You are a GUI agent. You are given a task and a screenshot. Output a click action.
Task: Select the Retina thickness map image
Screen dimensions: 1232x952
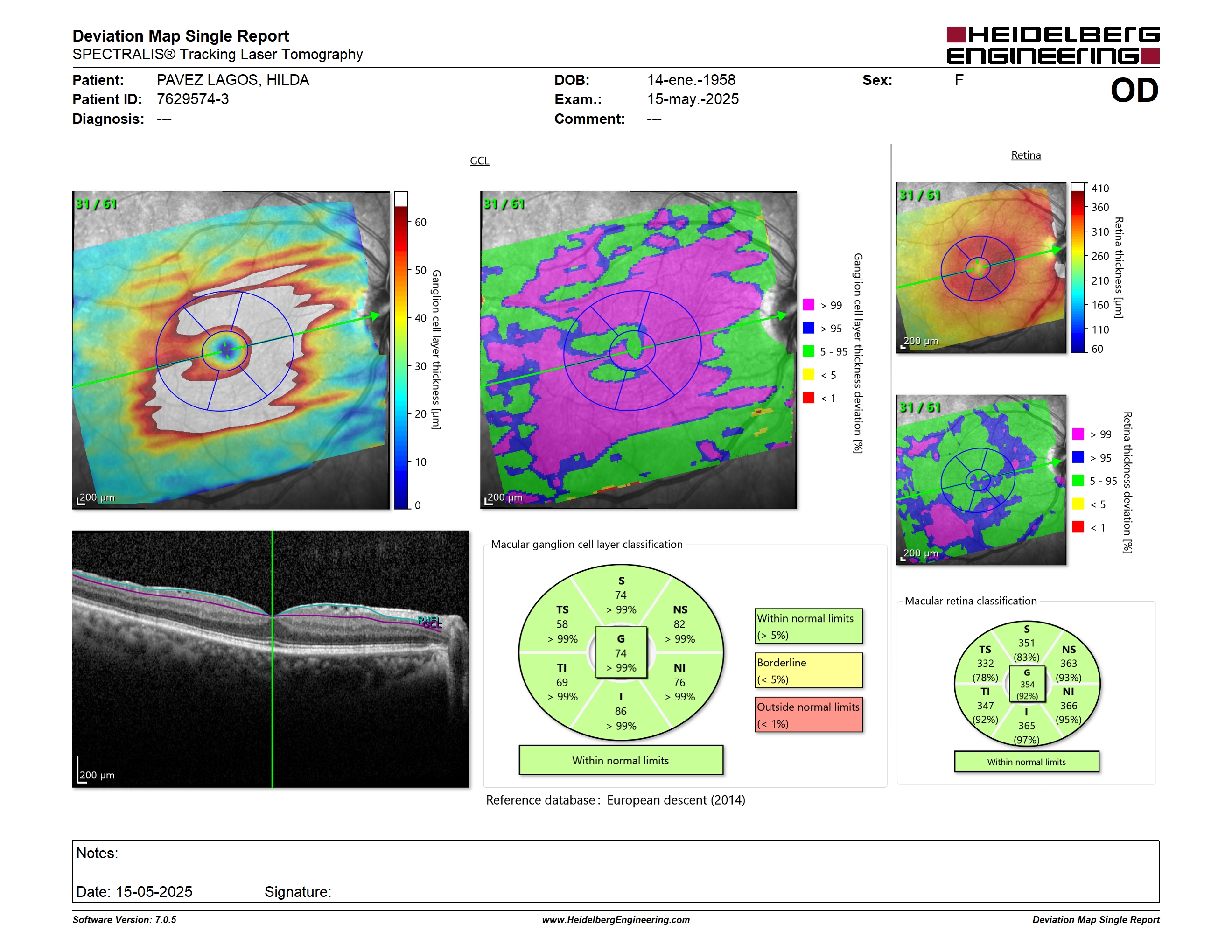click(x=981, y=268)
